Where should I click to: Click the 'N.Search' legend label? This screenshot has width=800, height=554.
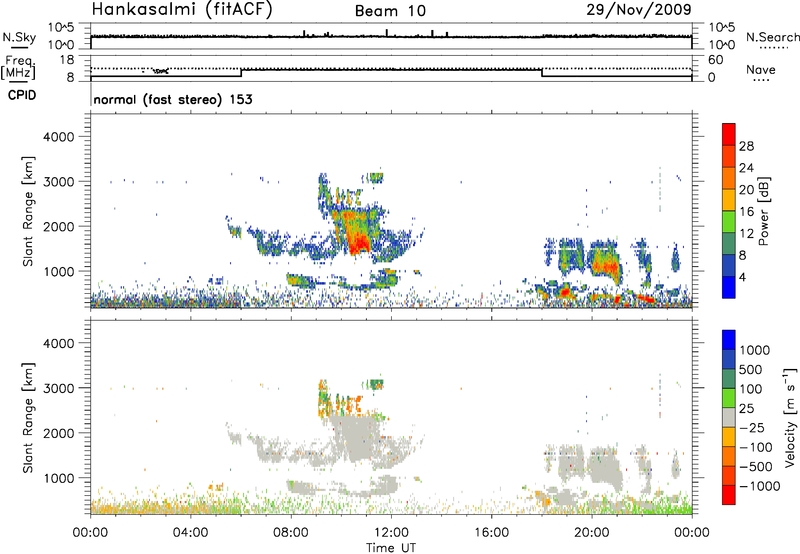coord(772,37)
